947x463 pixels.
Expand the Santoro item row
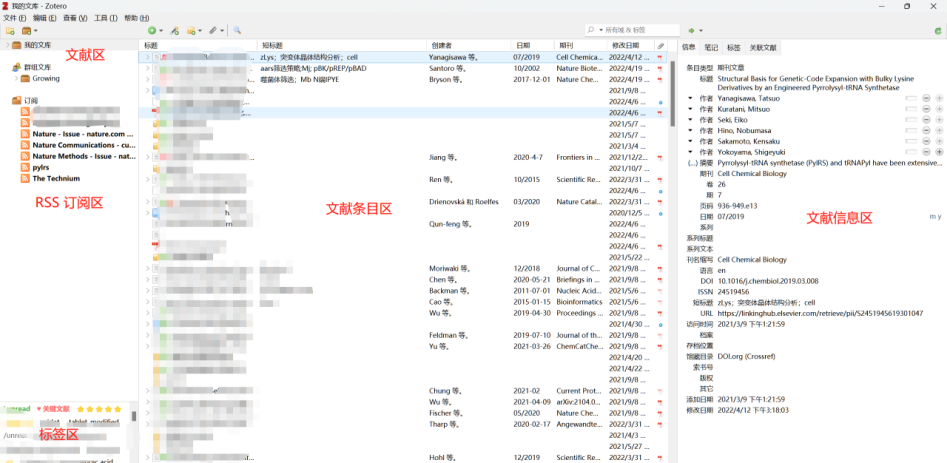(x=147, y=68)
